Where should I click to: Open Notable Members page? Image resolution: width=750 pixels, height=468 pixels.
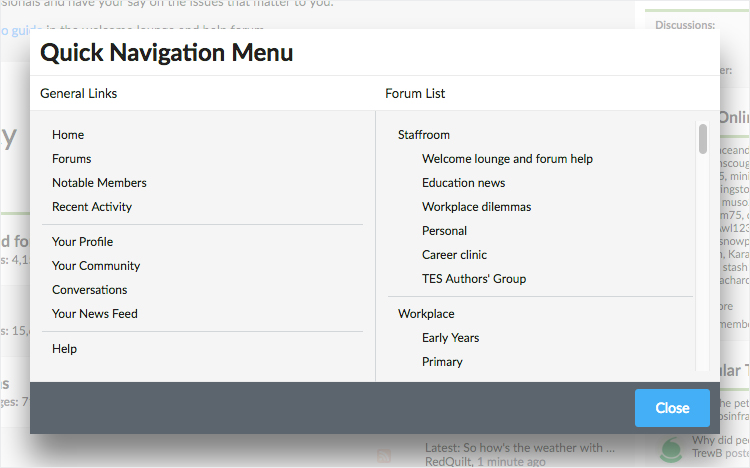coord(99,183)
